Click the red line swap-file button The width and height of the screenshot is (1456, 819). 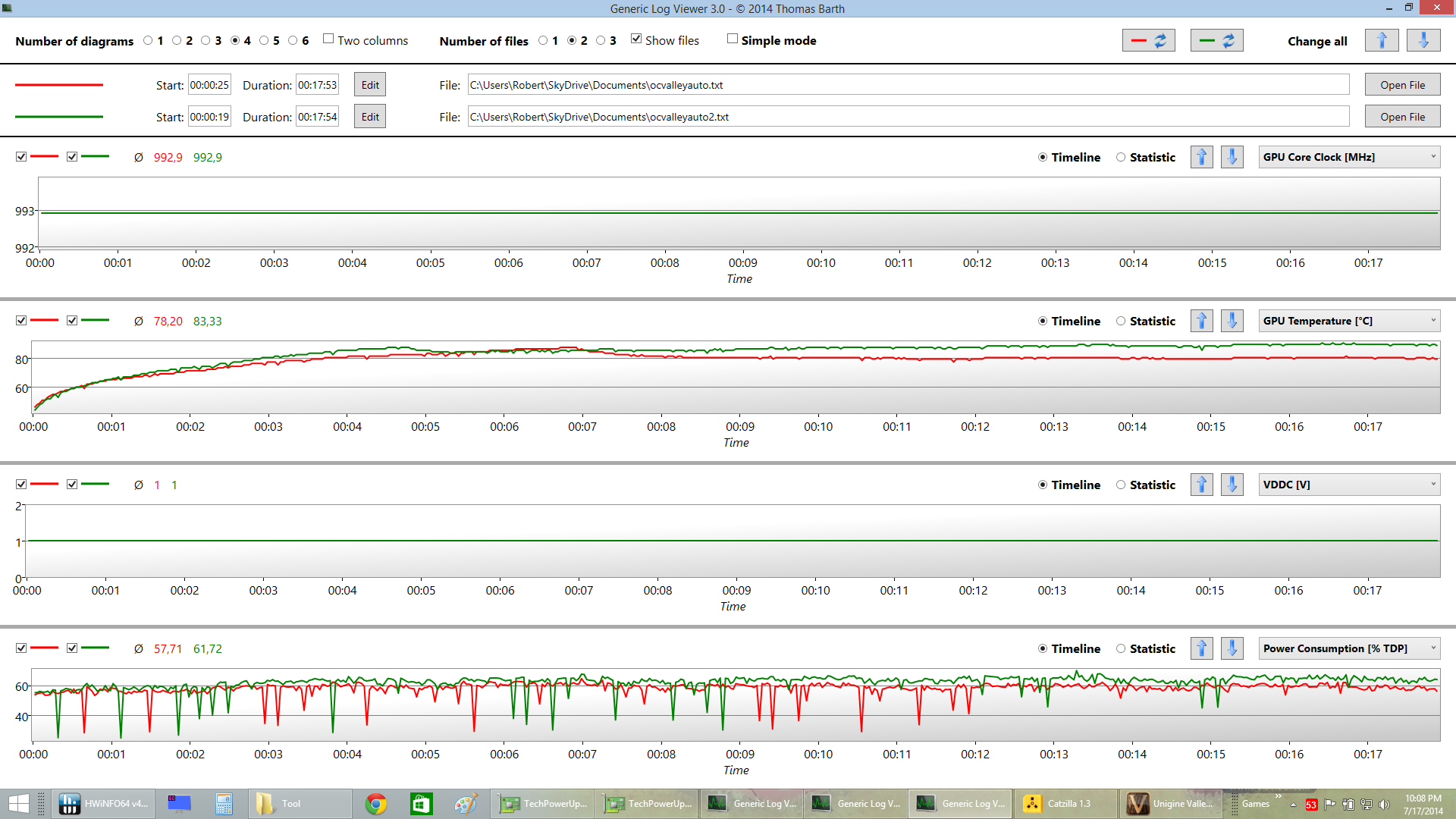tap(1148, 41)
